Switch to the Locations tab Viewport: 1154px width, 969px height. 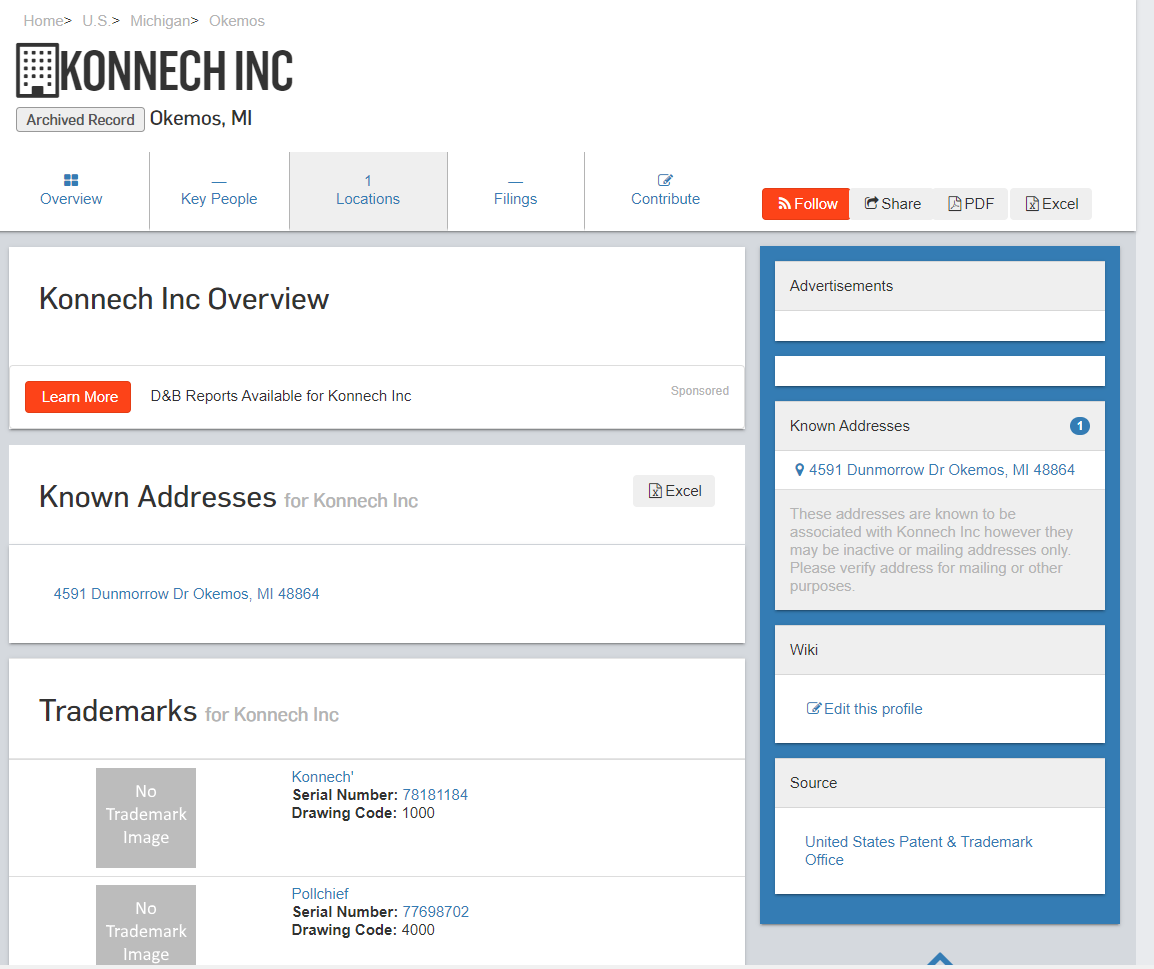click(368, 191)
